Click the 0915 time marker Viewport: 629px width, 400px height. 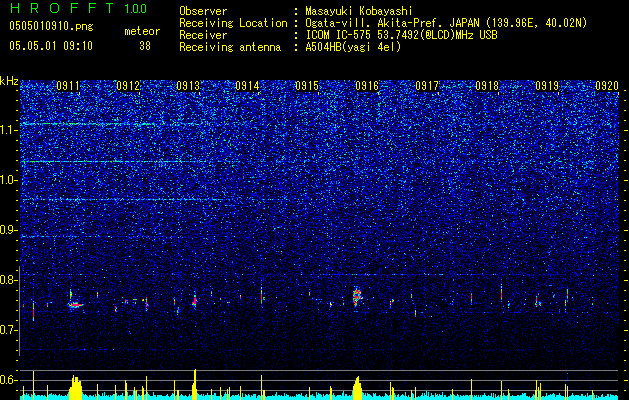pos(307,86)
